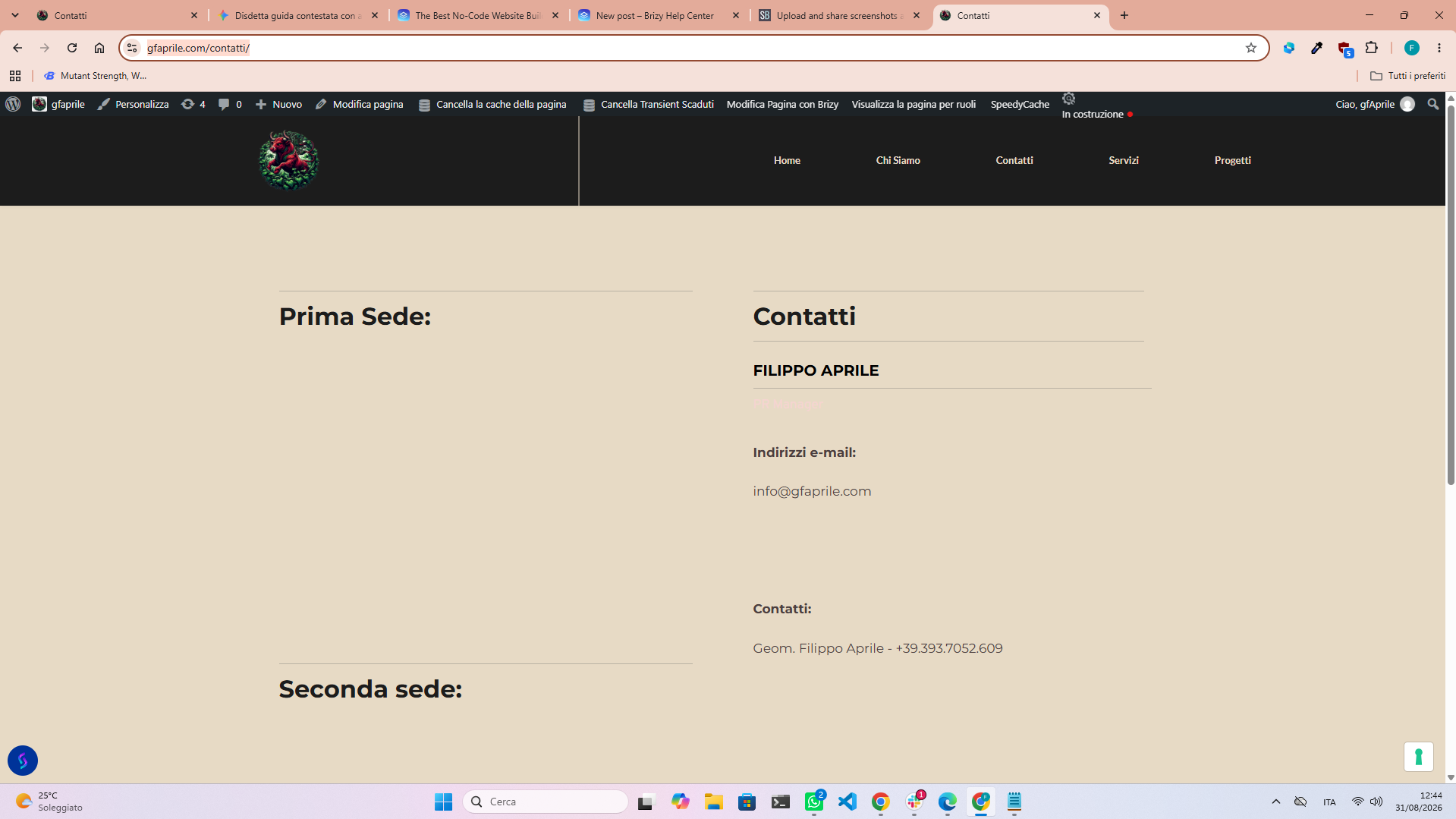Bookmark this page with the star icon
The width and height of the screenshot is (1456, 819).
click(1251, 48)
